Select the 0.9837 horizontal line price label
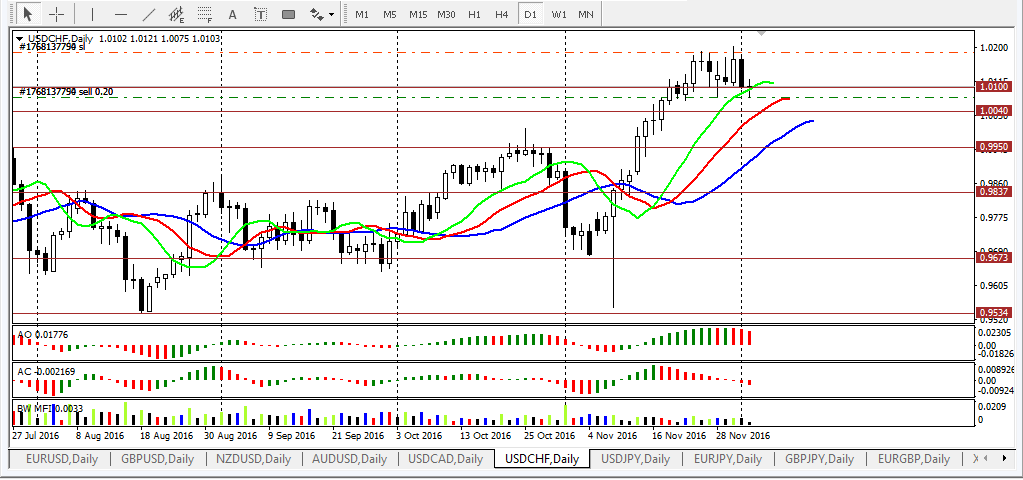The image size is (1023, 480). click(x=995, y=192)
